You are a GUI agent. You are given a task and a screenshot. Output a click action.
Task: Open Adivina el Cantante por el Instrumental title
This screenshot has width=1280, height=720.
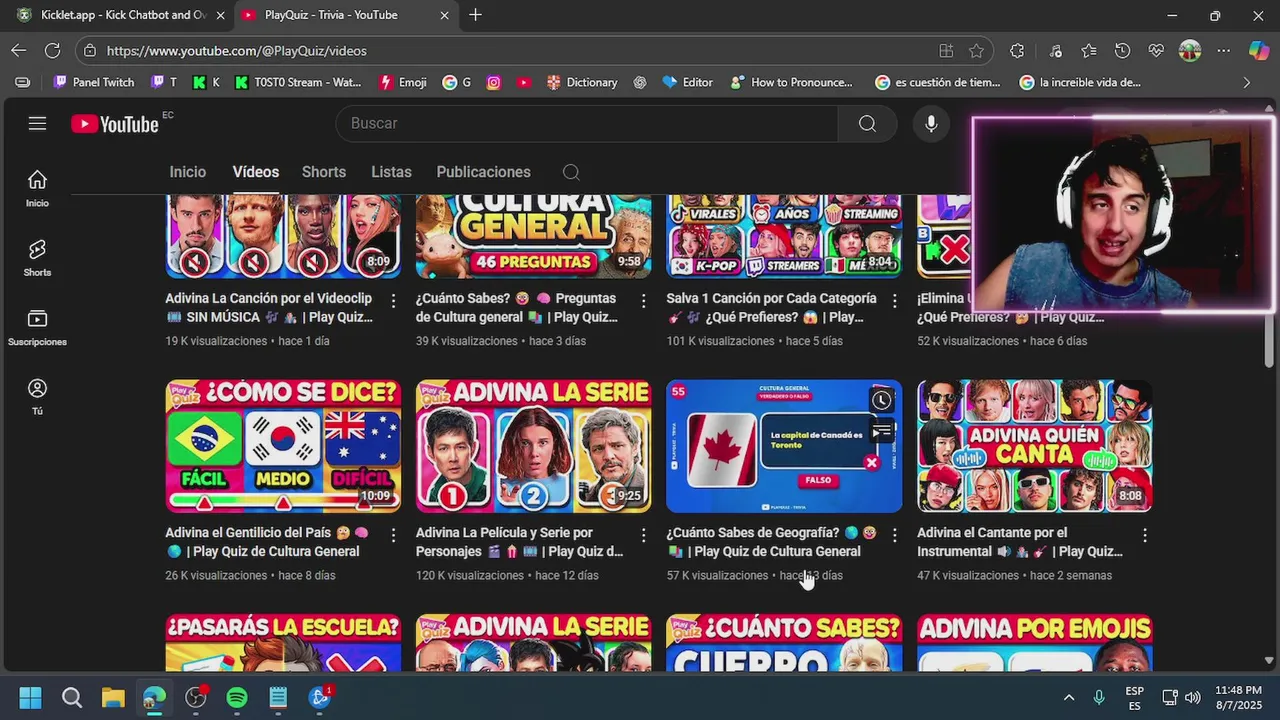1019,542
